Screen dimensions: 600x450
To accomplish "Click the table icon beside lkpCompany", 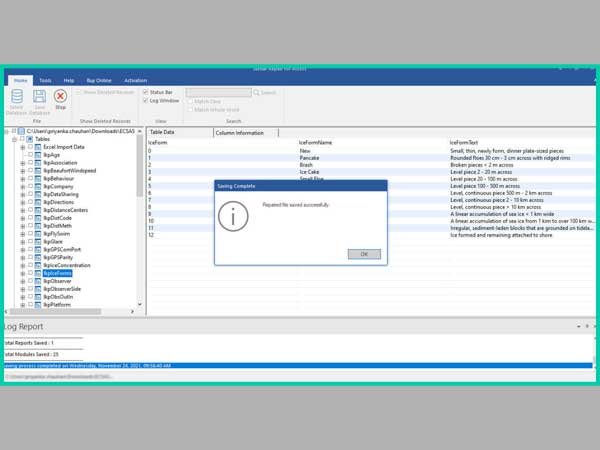I will pyautogui.click(x=38, y=186).
